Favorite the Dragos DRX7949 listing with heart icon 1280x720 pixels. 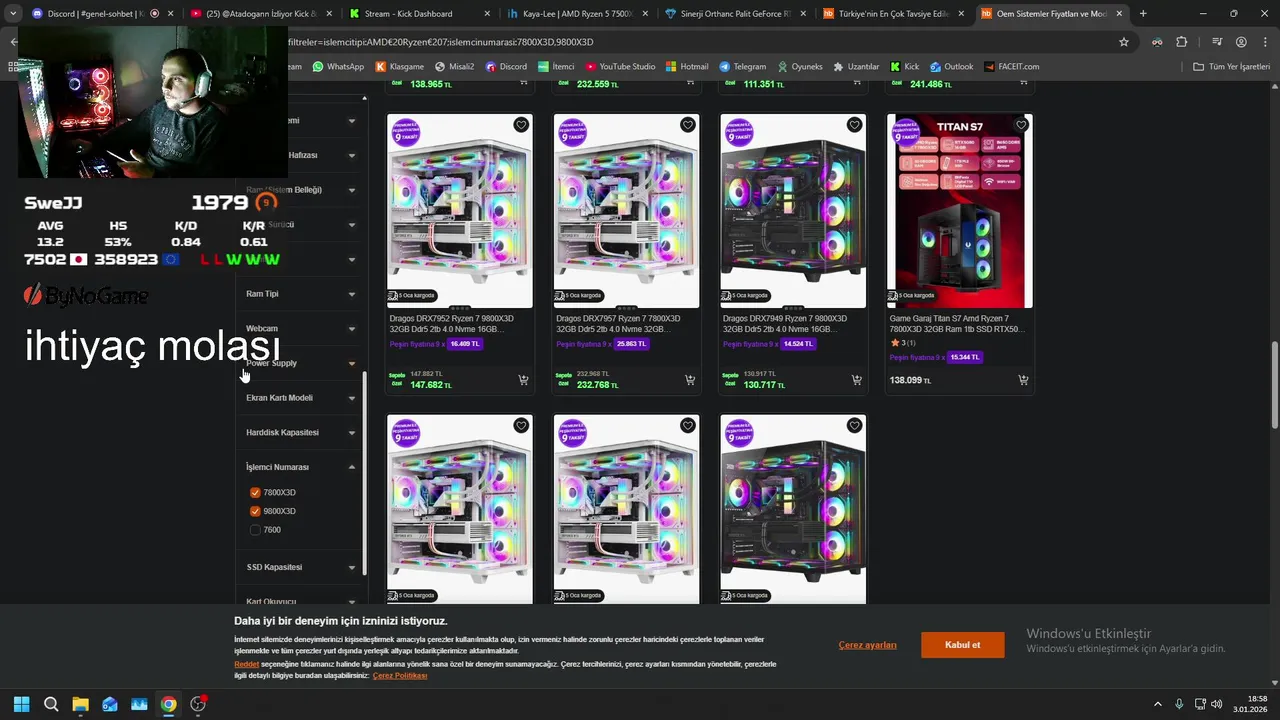(854, 125)
